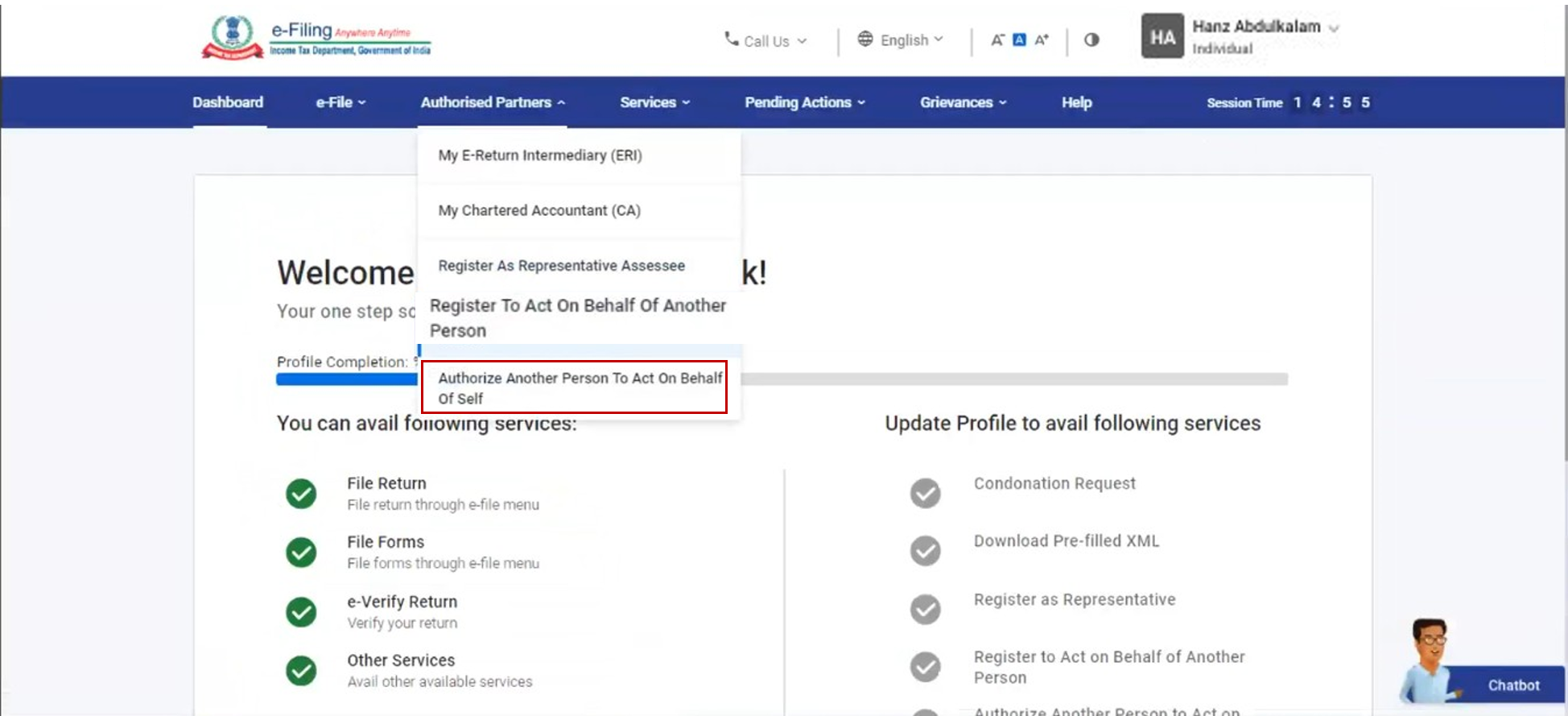The image size is (1568, 716).
Task: Click the e-Filing Income Tax Department logo
Action: coord(316,38)
